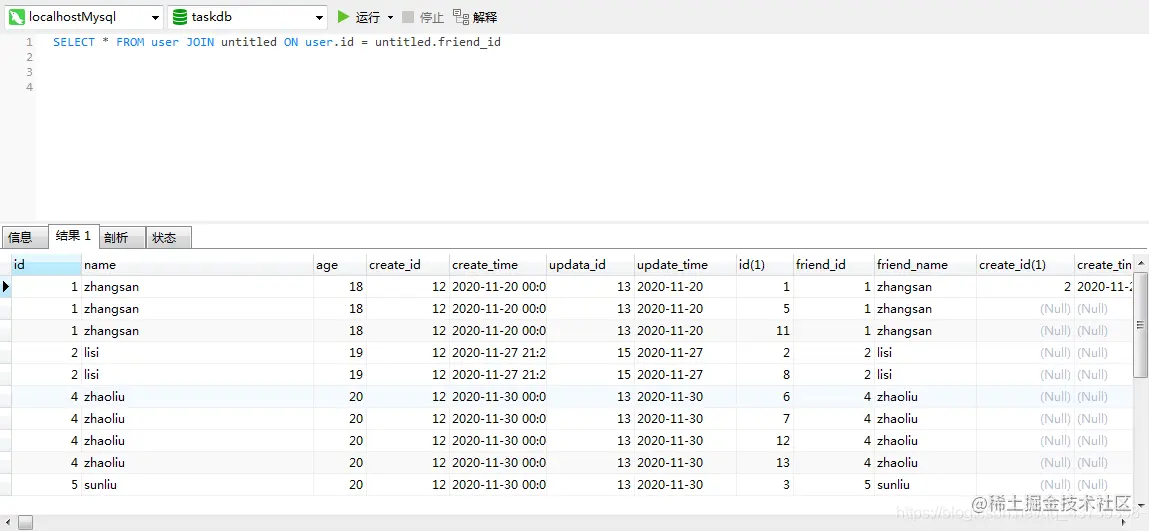Click the create_time column header

(498, 264)
